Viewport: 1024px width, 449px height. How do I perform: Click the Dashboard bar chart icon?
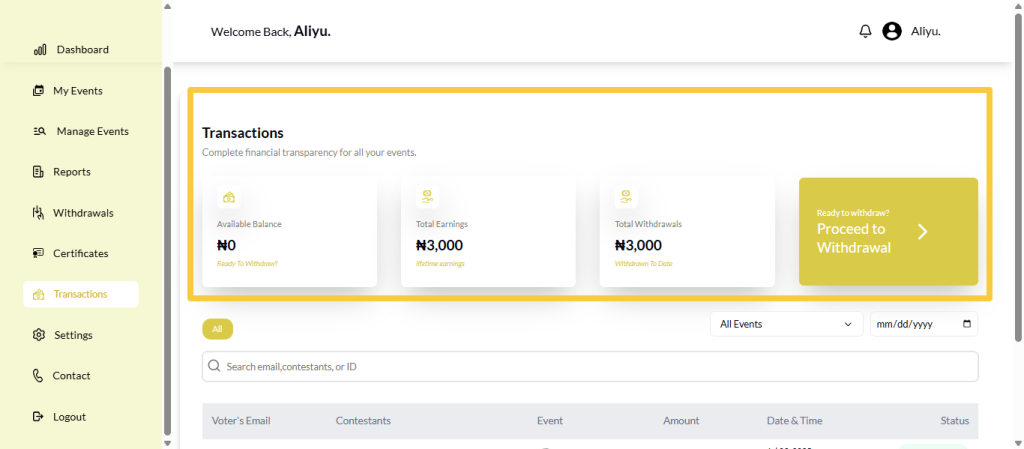click(x=40, y=50)
